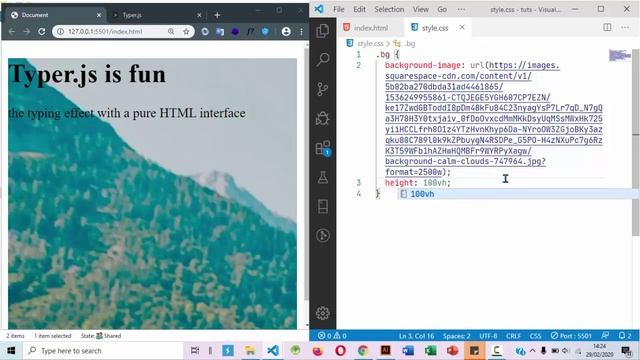Open the File menu

pyautogui.click(x=338, y=9)
